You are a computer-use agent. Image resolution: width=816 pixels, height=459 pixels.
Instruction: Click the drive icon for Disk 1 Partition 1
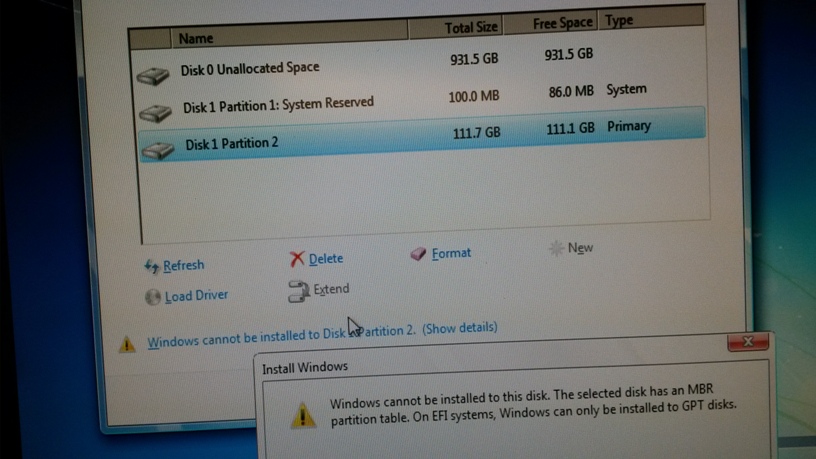click(156, 113)
